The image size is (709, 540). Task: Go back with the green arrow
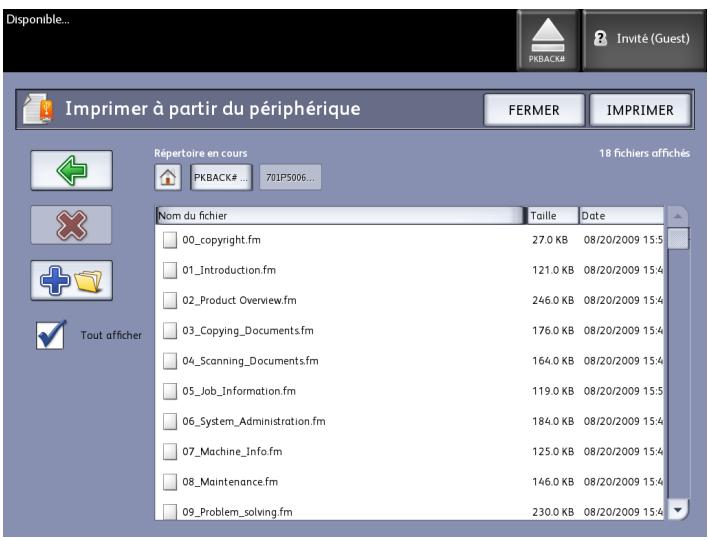[71, 171]
